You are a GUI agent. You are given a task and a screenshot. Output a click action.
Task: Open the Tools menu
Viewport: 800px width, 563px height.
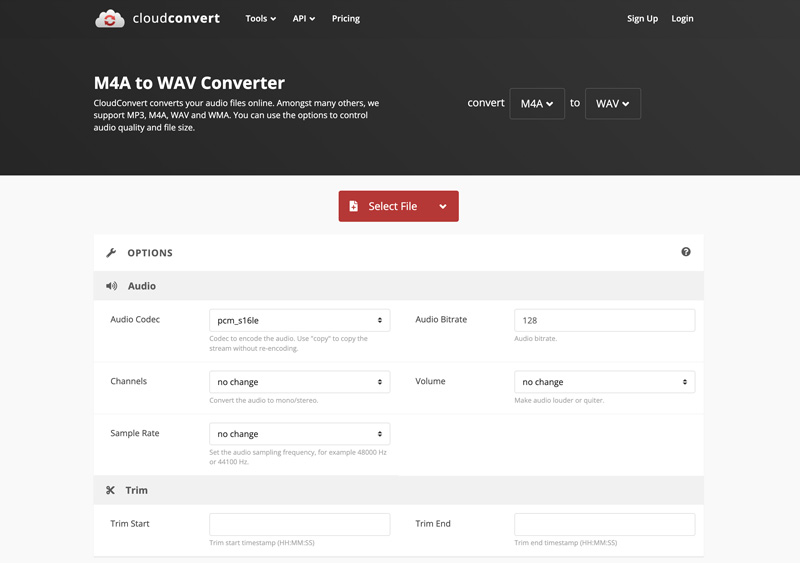pos(260,18)
